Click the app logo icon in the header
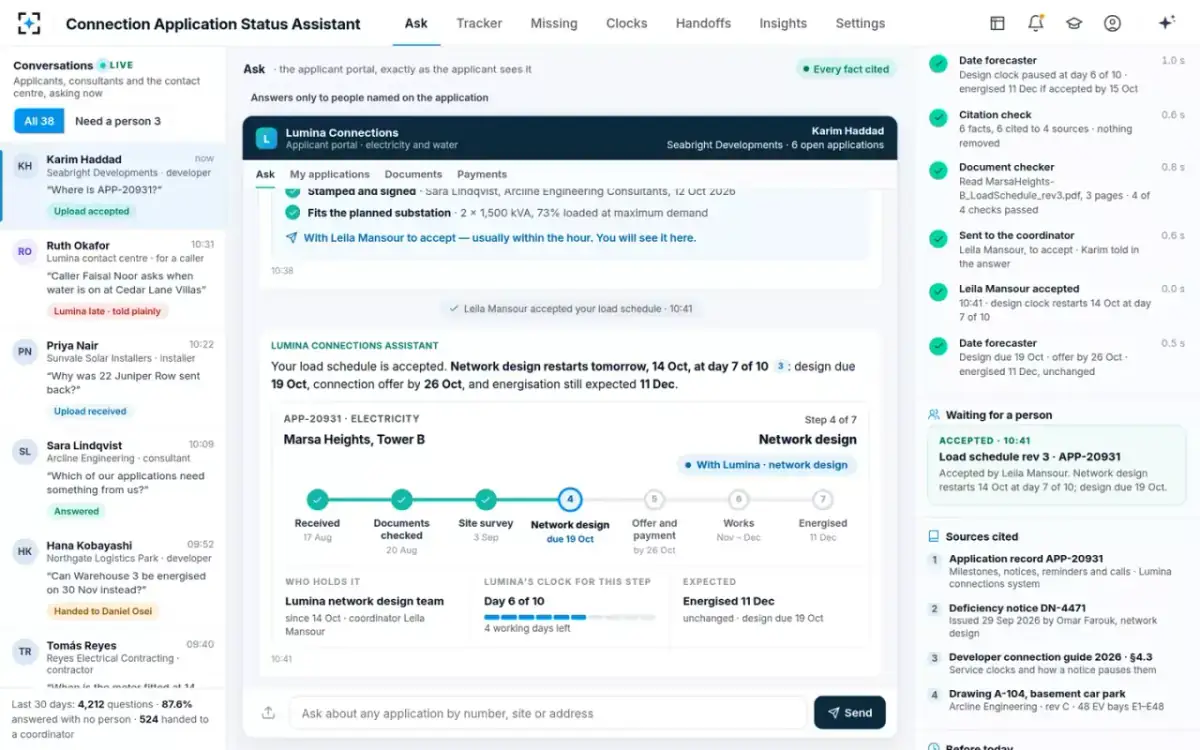The height and width of the screenshot is (750, 1200). [x=29, y=23]
